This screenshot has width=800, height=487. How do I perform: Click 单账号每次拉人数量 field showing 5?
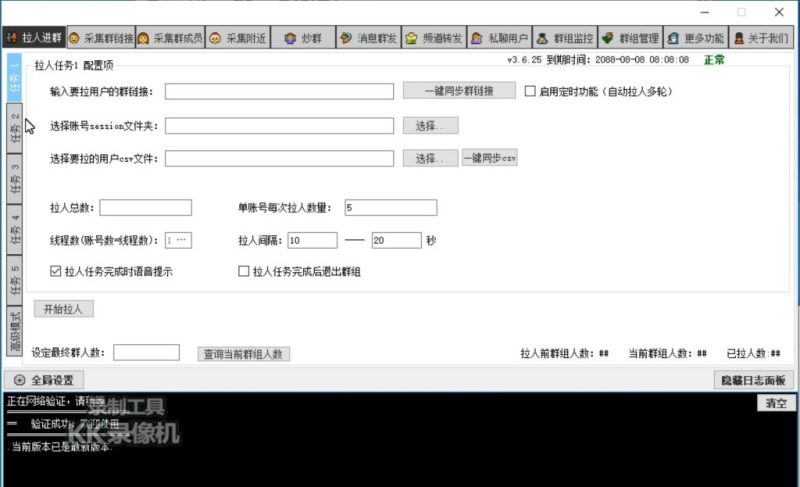pos(391,208)
